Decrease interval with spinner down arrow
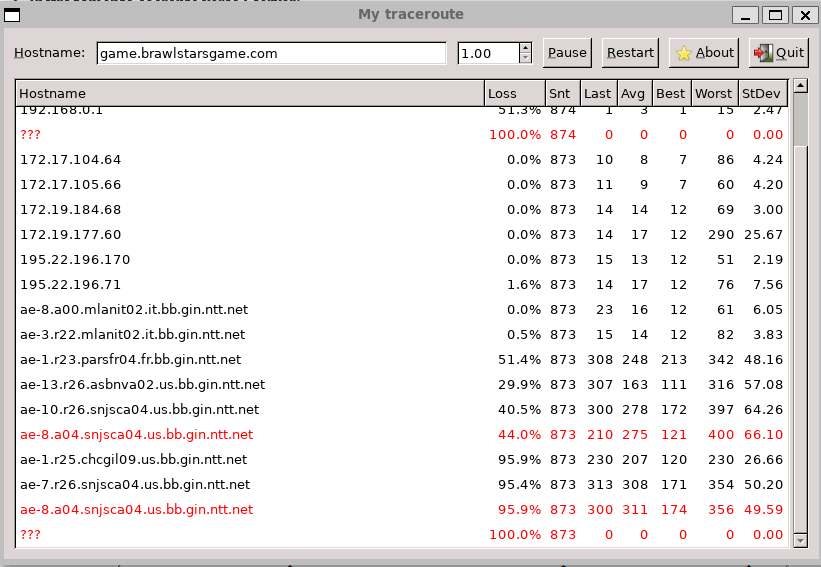 click(x=526, y=59)
